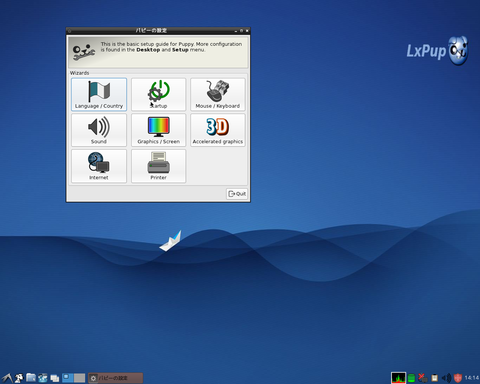Select the Puppy setup taskbar window button
This screenshot has height=384, width=480.
(115, 378)
